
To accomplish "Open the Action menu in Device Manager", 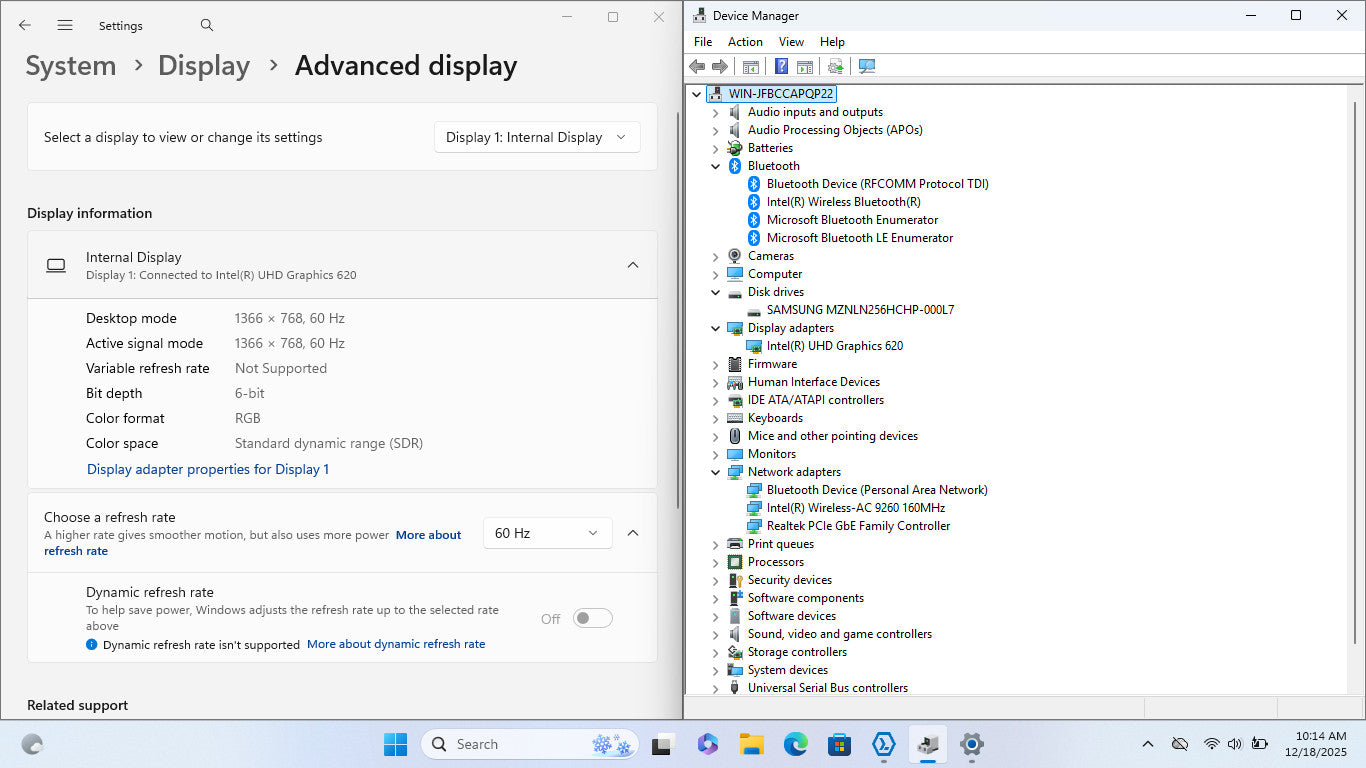I will point(745,42).
